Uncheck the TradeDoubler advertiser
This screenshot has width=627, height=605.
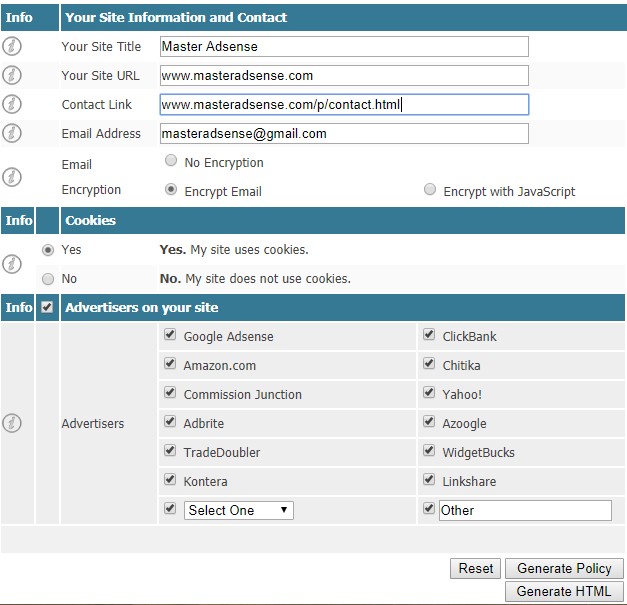170,450
